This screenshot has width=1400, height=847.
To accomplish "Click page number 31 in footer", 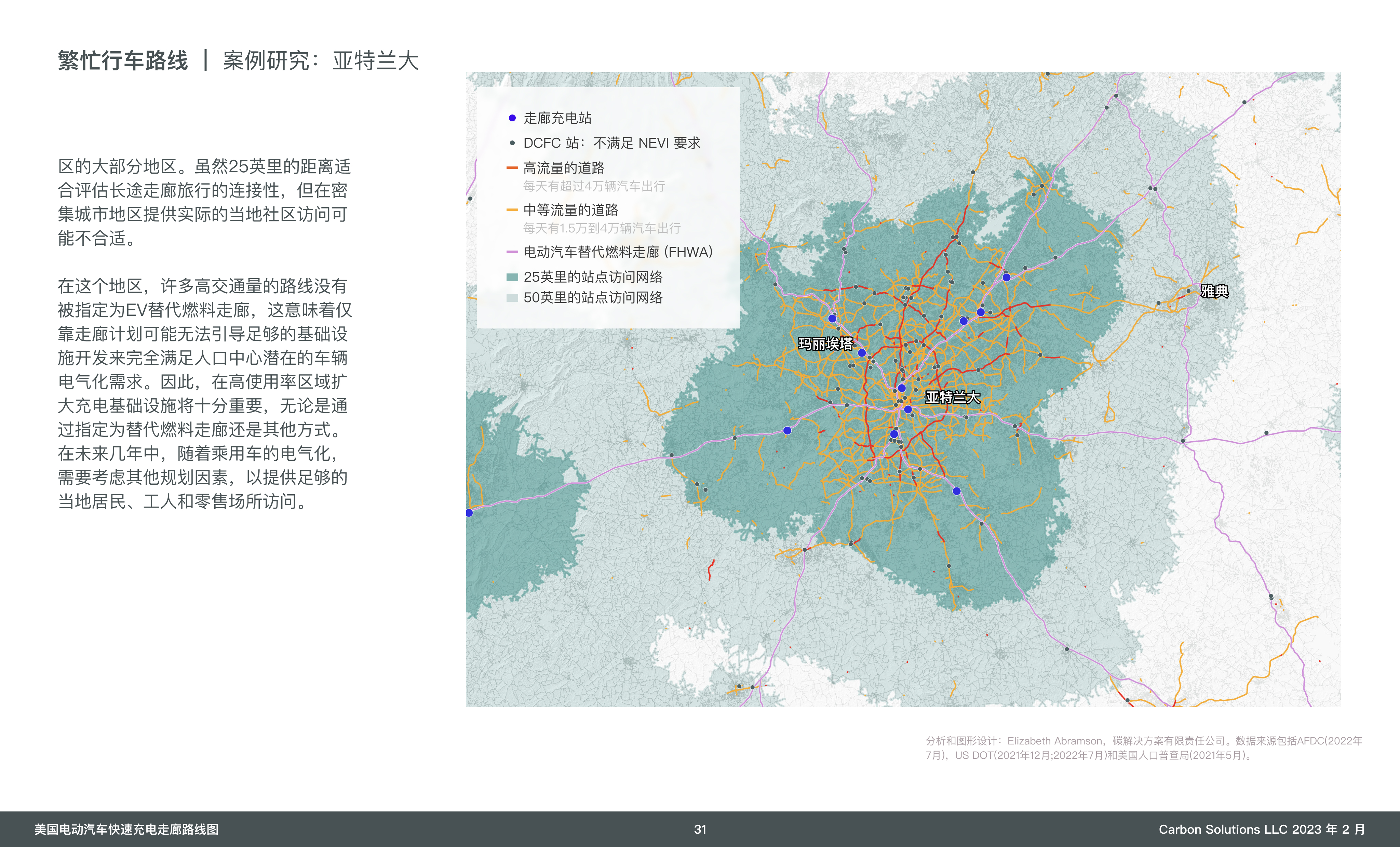I will tap(700, 829).
